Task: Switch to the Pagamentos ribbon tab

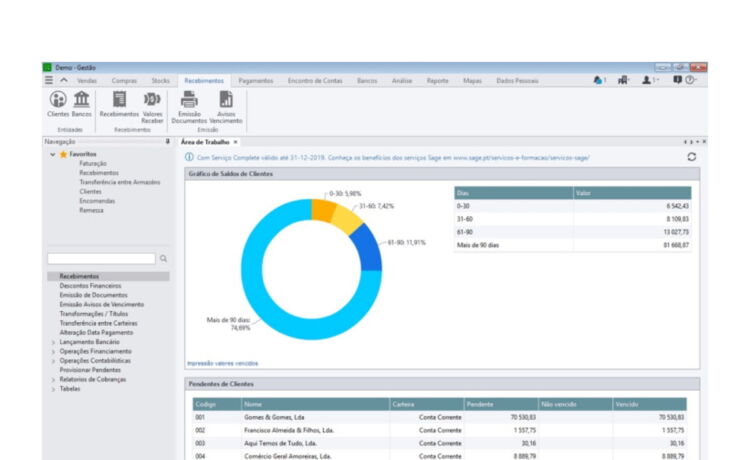Action: (257, 80)
